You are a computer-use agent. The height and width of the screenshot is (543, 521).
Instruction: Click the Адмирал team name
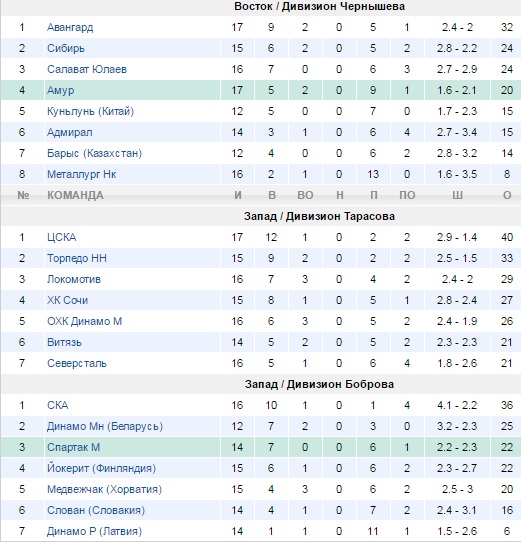[70, 132]
